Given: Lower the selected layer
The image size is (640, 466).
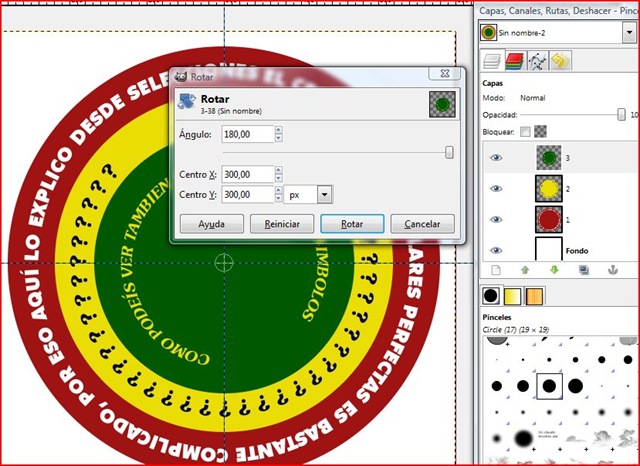Looking at the screenshot, I should point(554,270).
